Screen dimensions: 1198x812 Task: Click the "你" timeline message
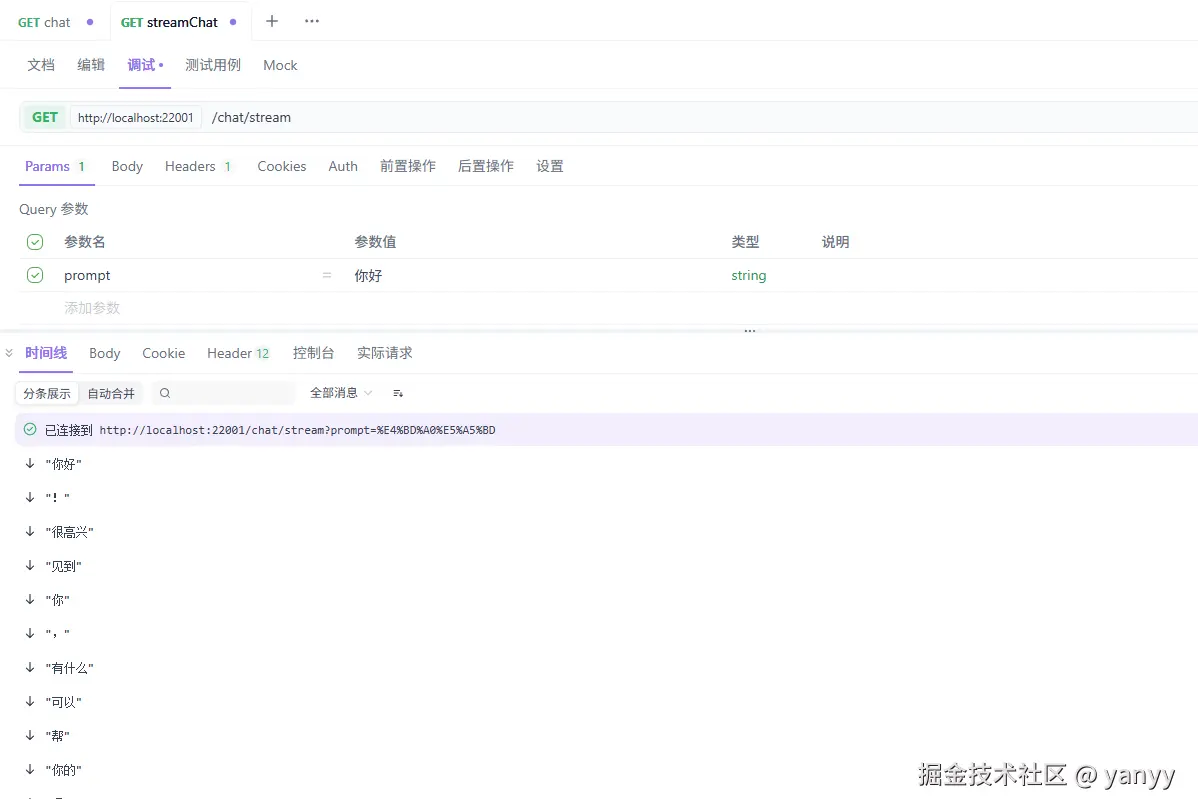(x=57, y=600)
